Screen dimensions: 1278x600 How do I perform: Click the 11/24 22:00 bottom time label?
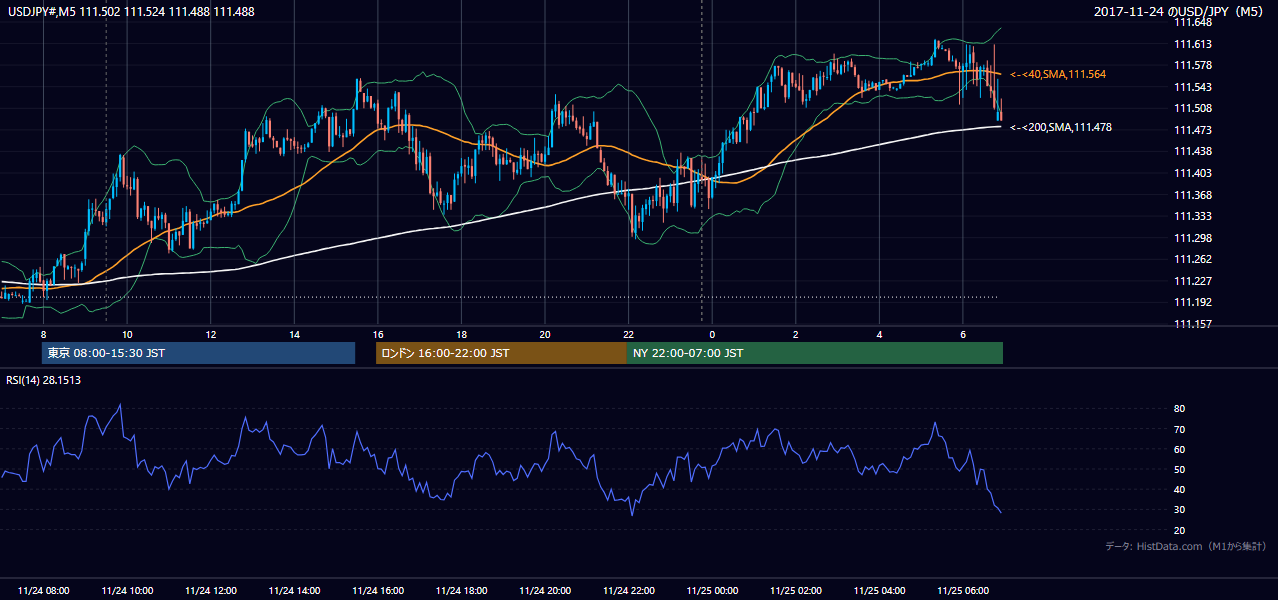pyautogui.click(x=628, y=591)
